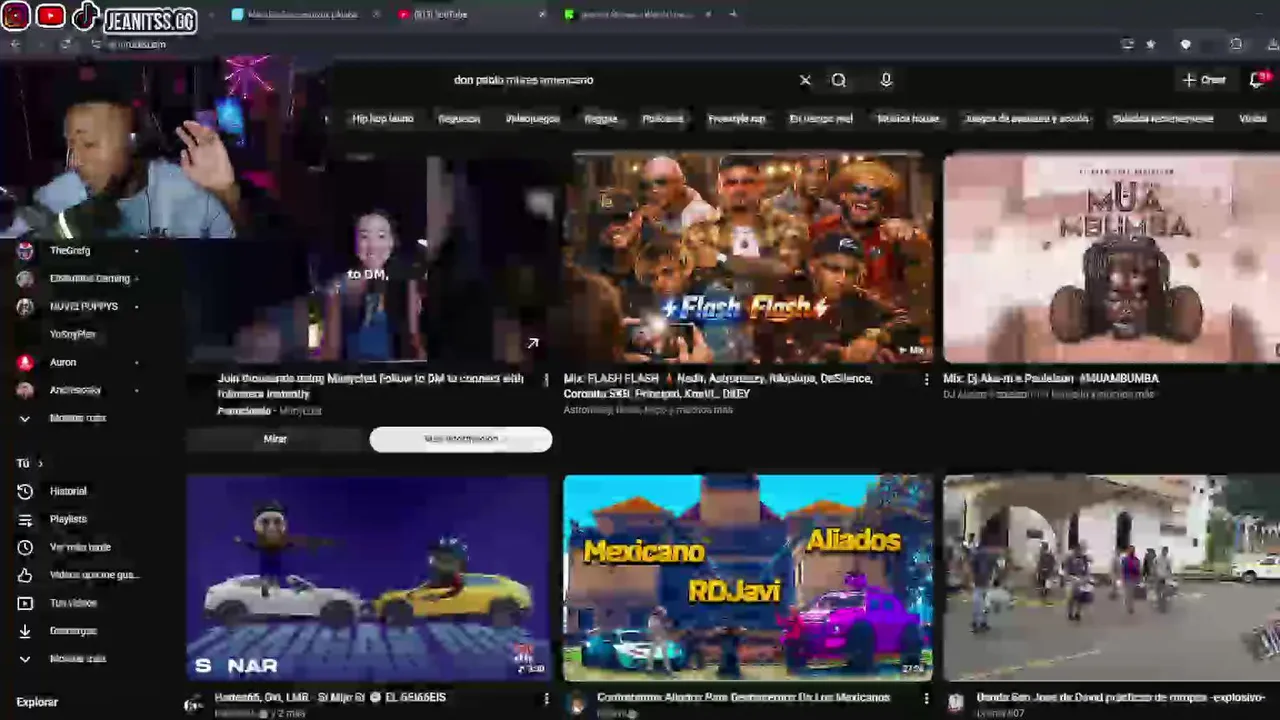Click the search field with don pablo text

(x=620, y=80)
